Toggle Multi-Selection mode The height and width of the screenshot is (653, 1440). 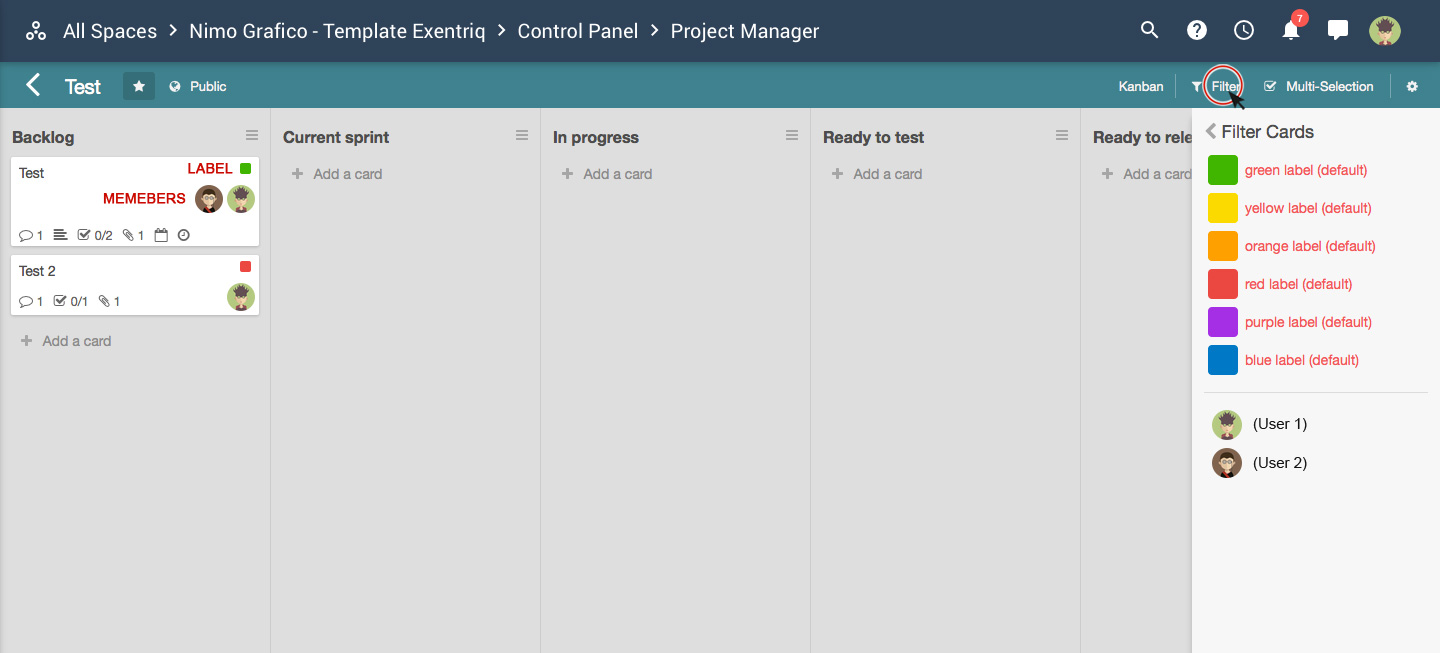1319,87
